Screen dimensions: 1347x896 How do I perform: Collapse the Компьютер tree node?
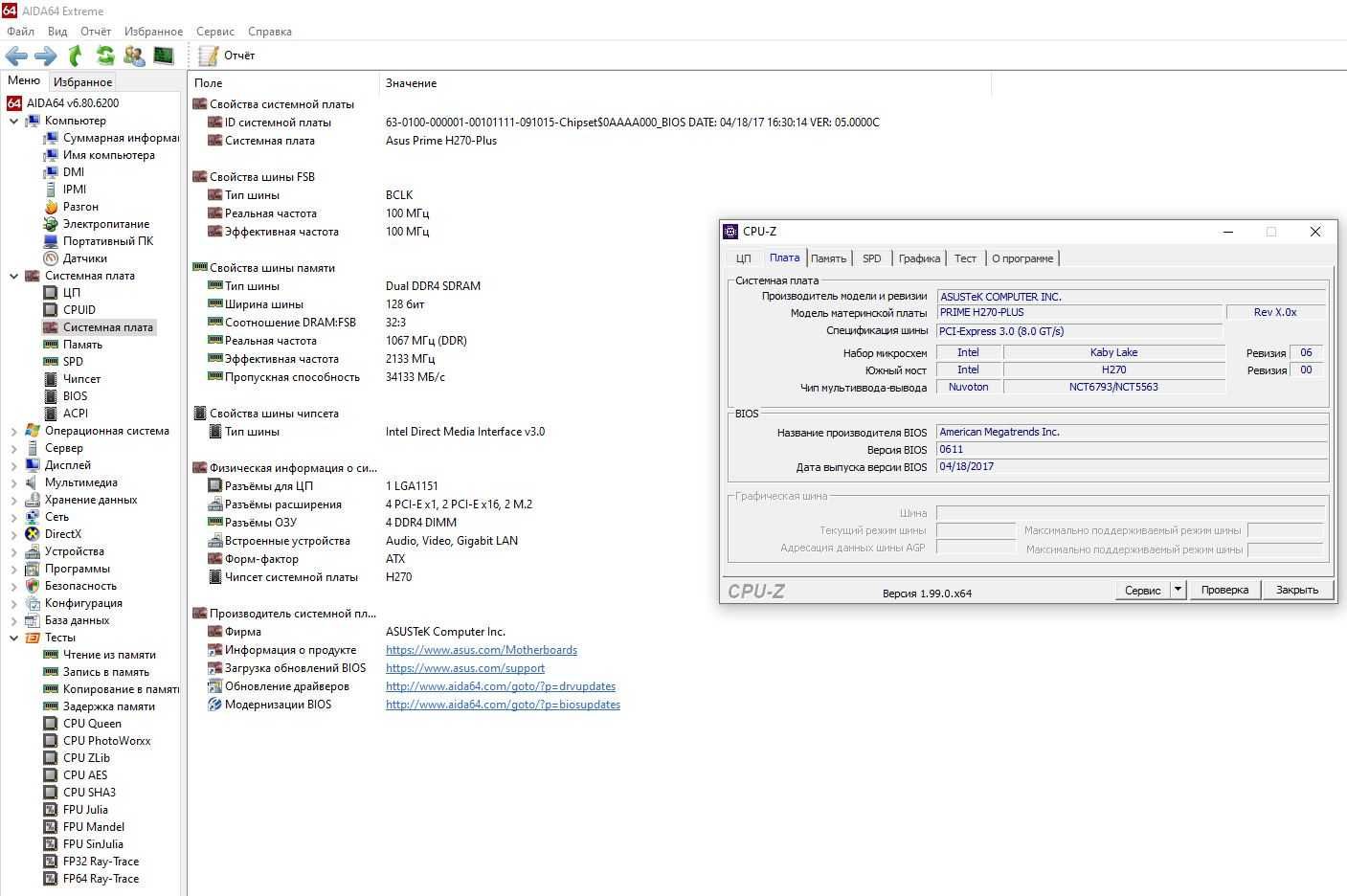[13, 121]
